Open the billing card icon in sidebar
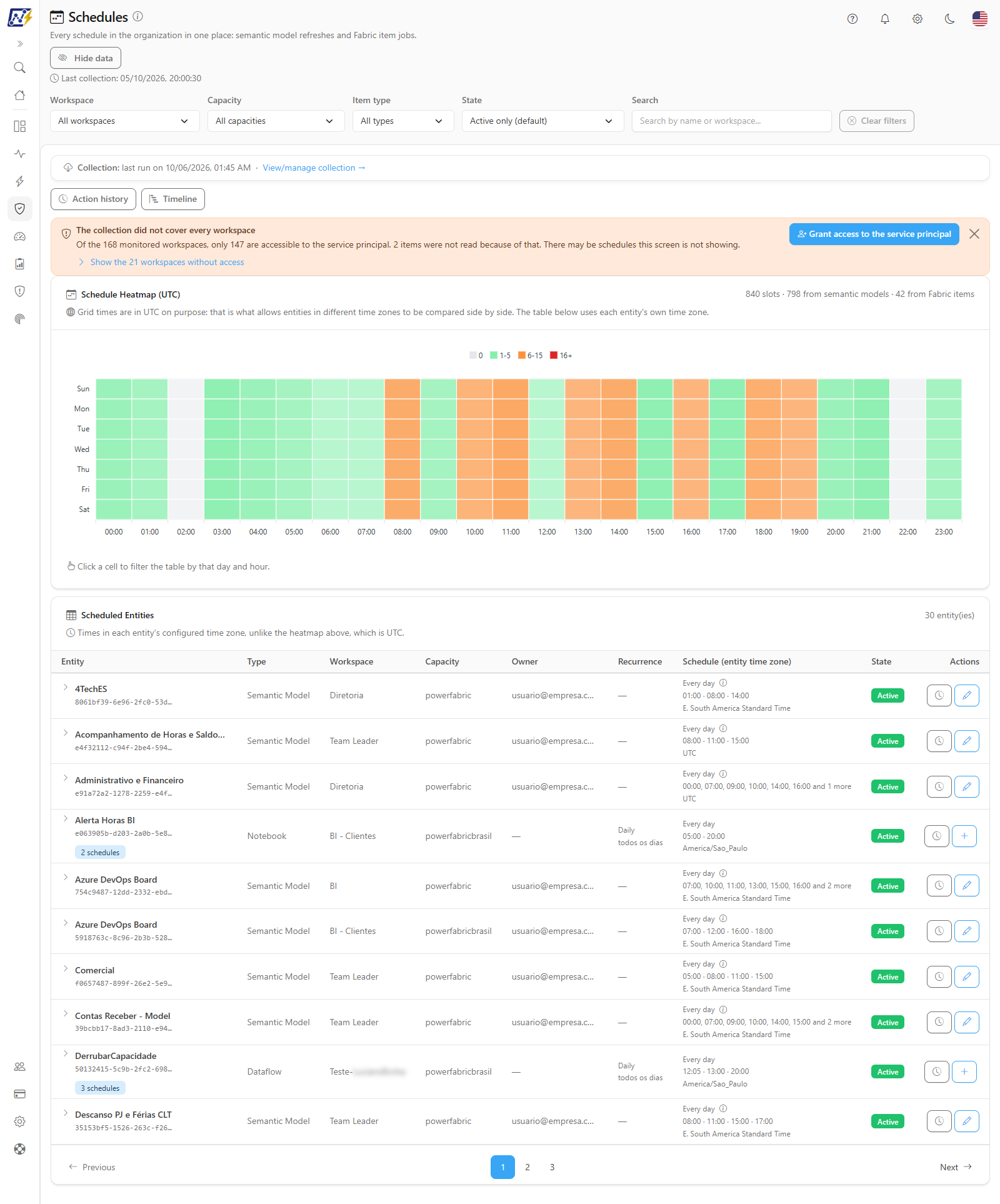 point(19,1095)
